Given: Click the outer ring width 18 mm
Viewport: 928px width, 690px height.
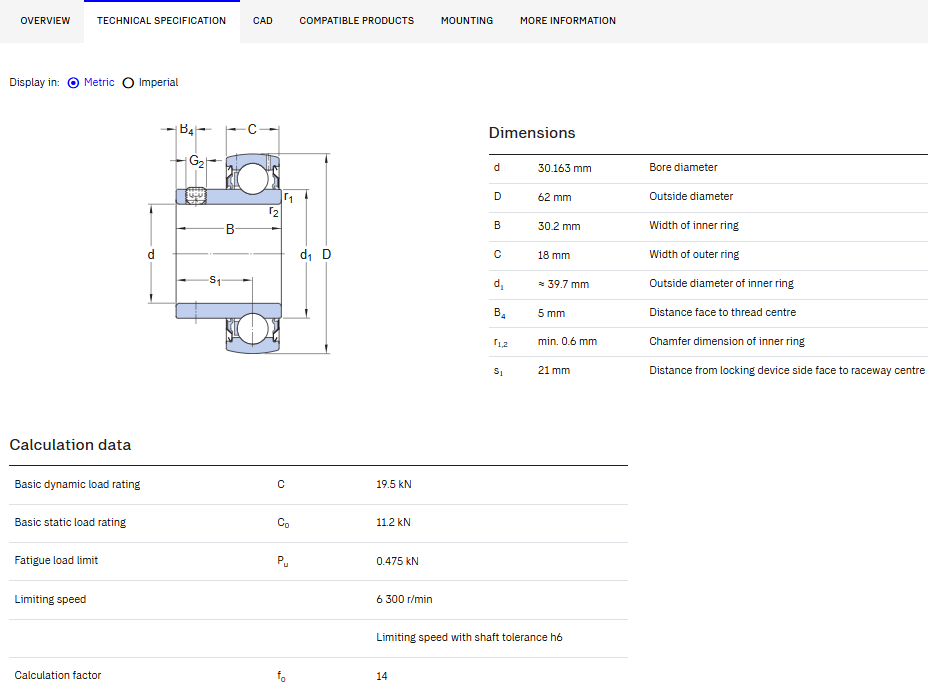Looking at the screenshot, I should tap(553, 255).
